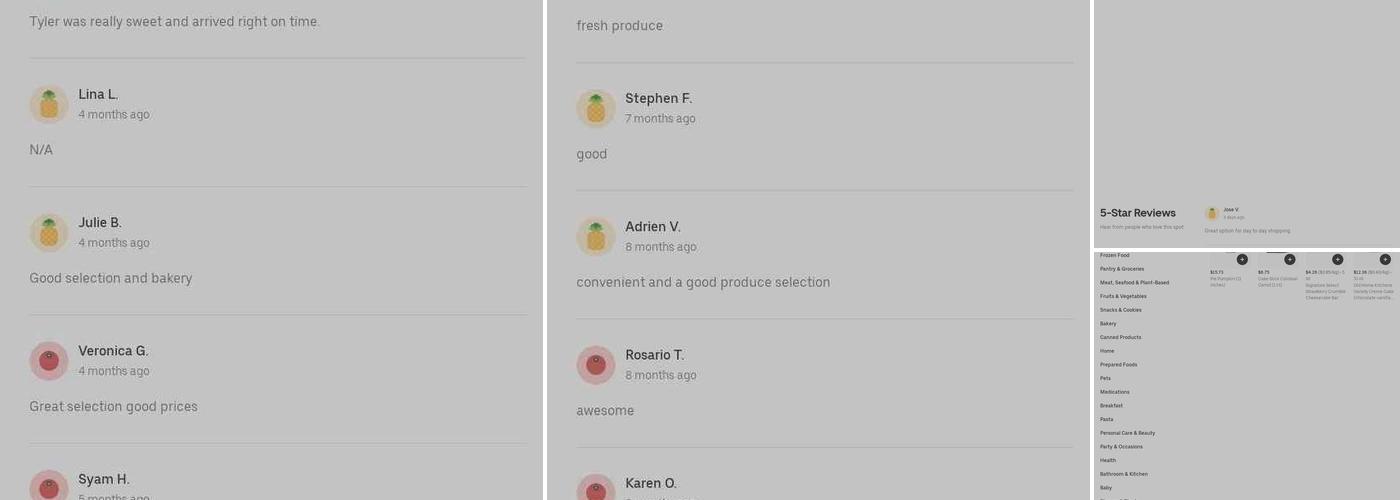Go to the Personal Care & Beauty category
1400x500 pixels.
tap(1127, 433)
